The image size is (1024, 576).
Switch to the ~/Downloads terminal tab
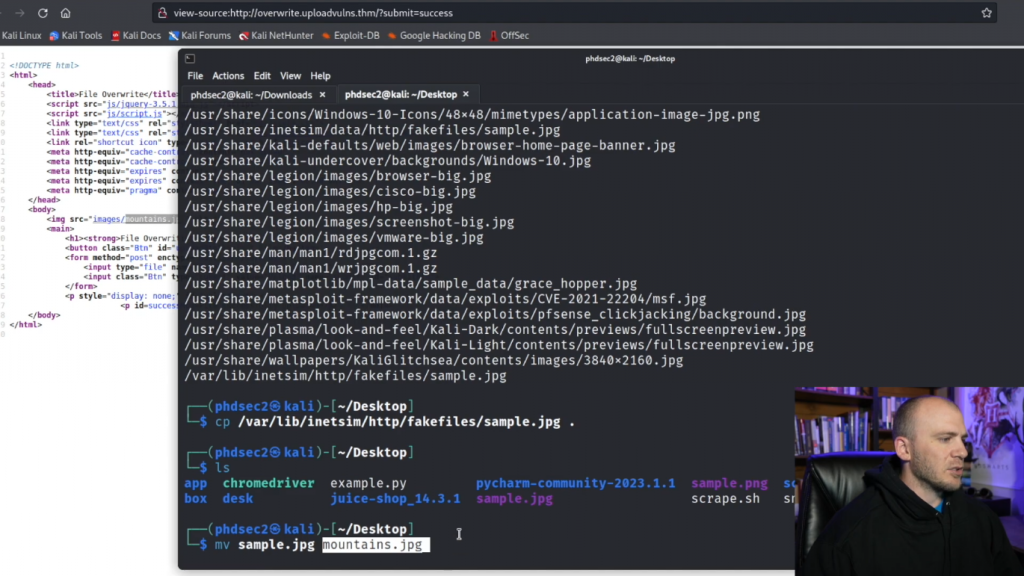pyautogui.click(x=251, y=95)
